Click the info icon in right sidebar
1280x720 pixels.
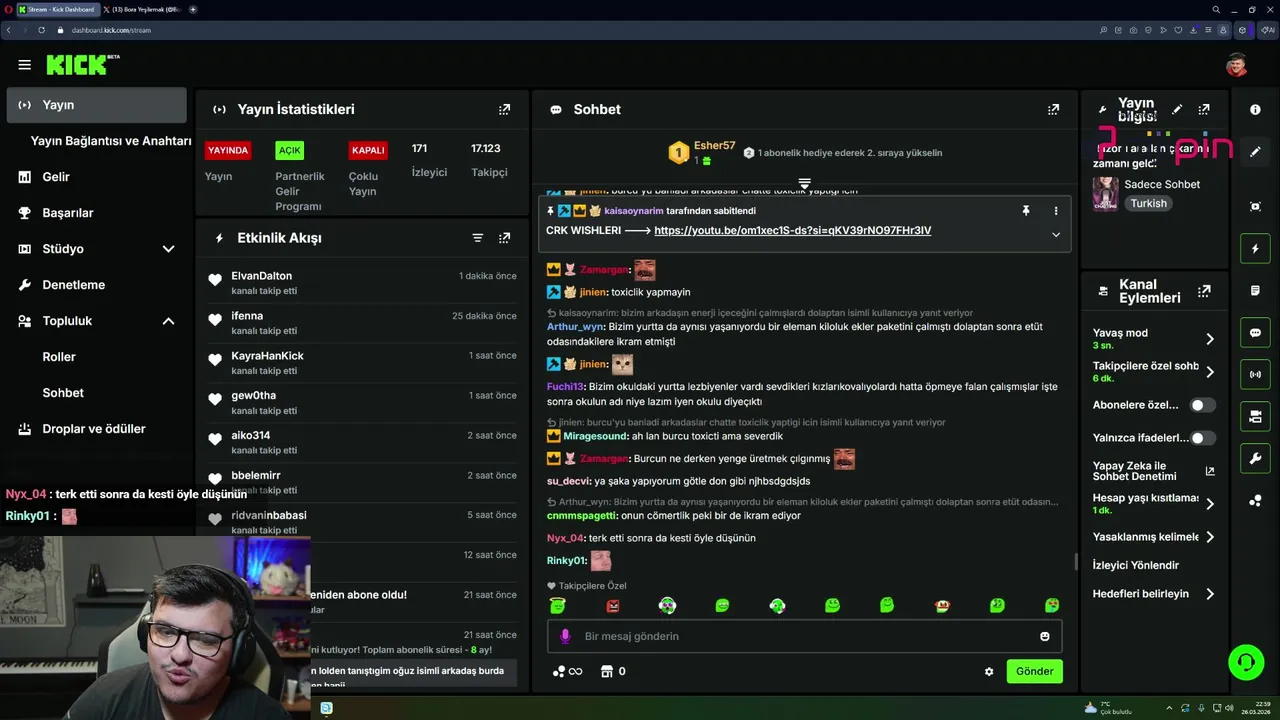tap(1255, 109)
